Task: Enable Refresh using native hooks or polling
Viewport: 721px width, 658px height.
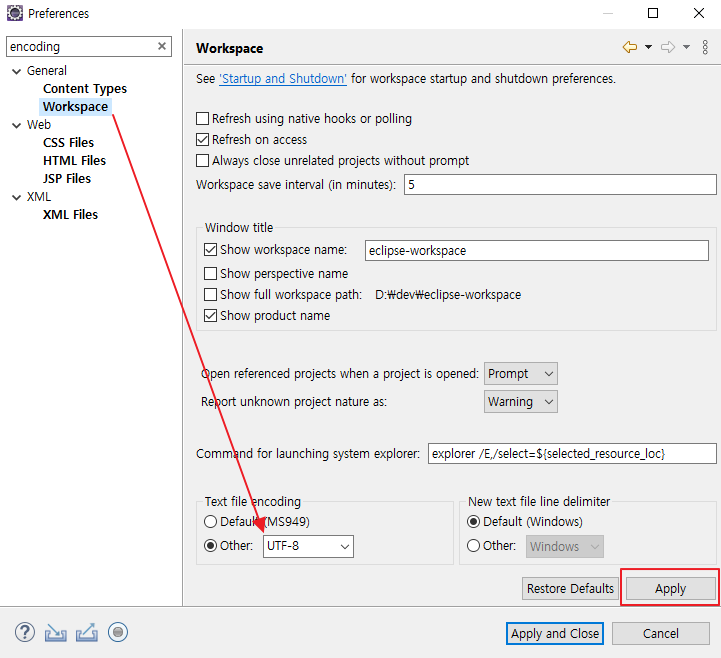Action: tap(202, 119)
